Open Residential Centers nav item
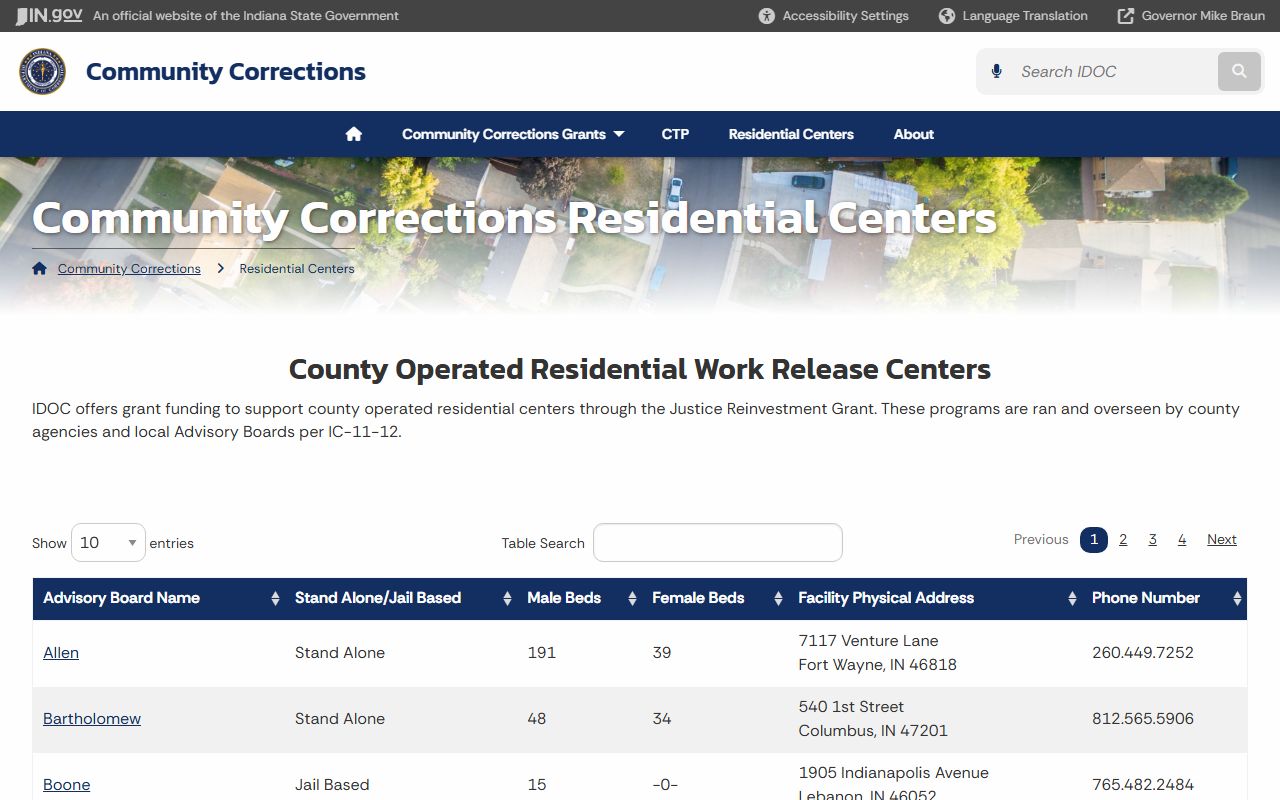The height and width of the screenshot is (800, 1280). coord(791,134)
